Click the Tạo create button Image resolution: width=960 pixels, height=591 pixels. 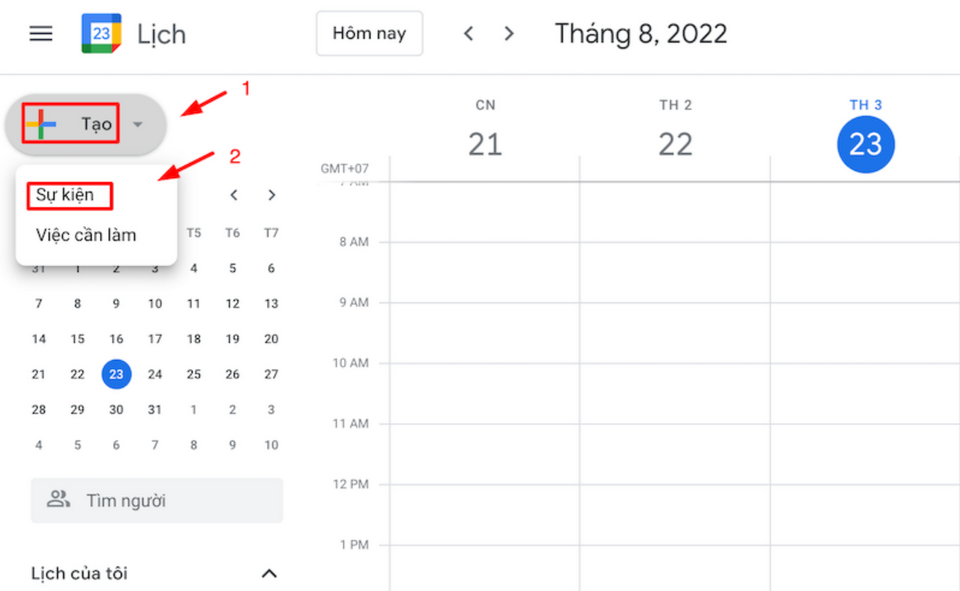96,124
